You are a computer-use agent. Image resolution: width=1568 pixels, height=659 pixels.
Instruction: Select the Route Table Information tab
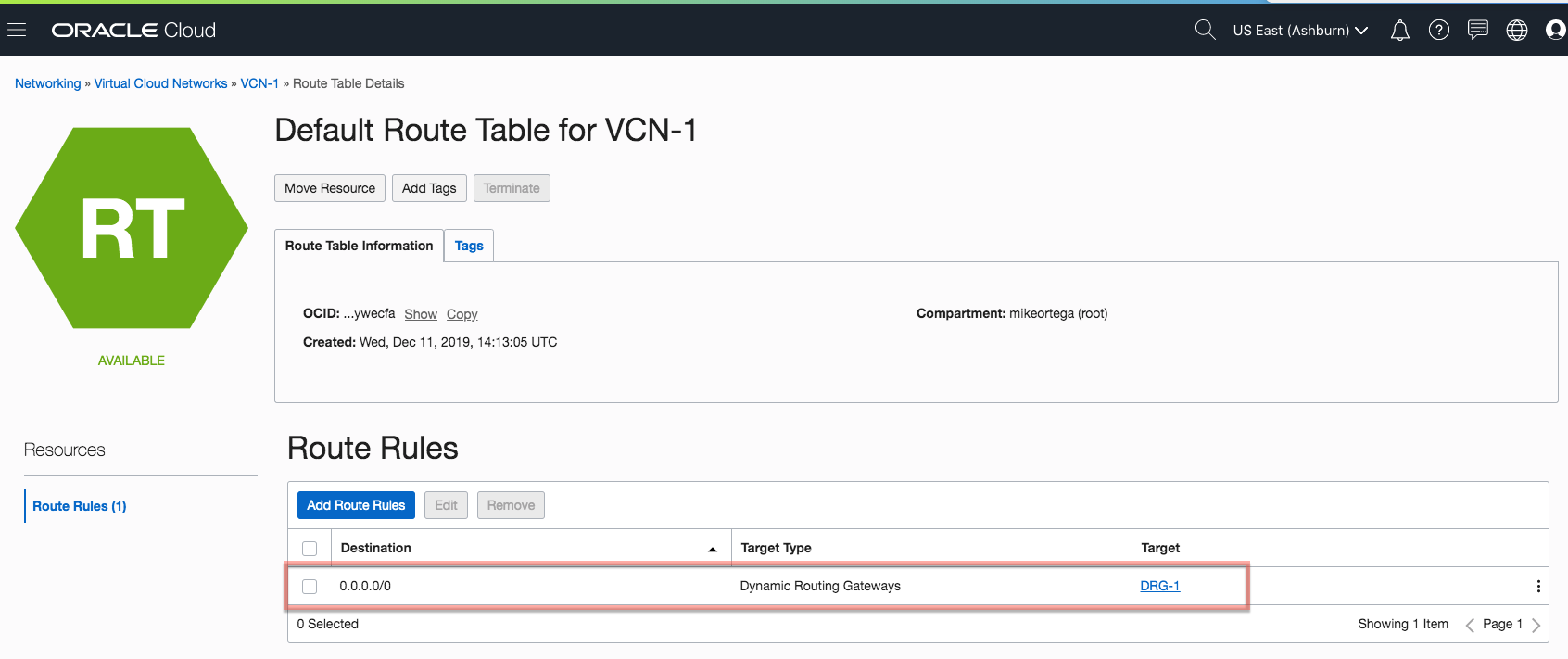tap(359, 246)
